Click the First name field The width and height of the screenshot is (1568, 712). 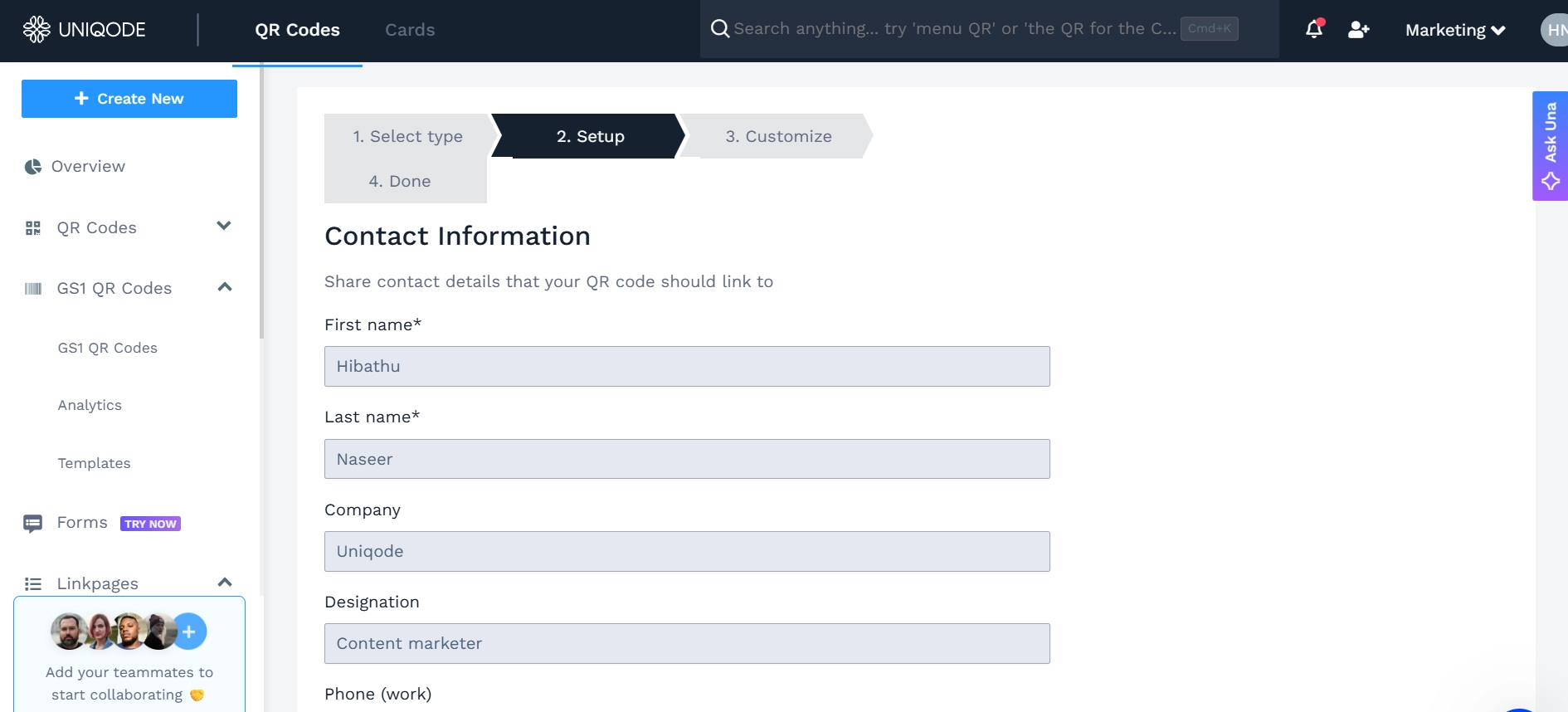tap(687, 367)
